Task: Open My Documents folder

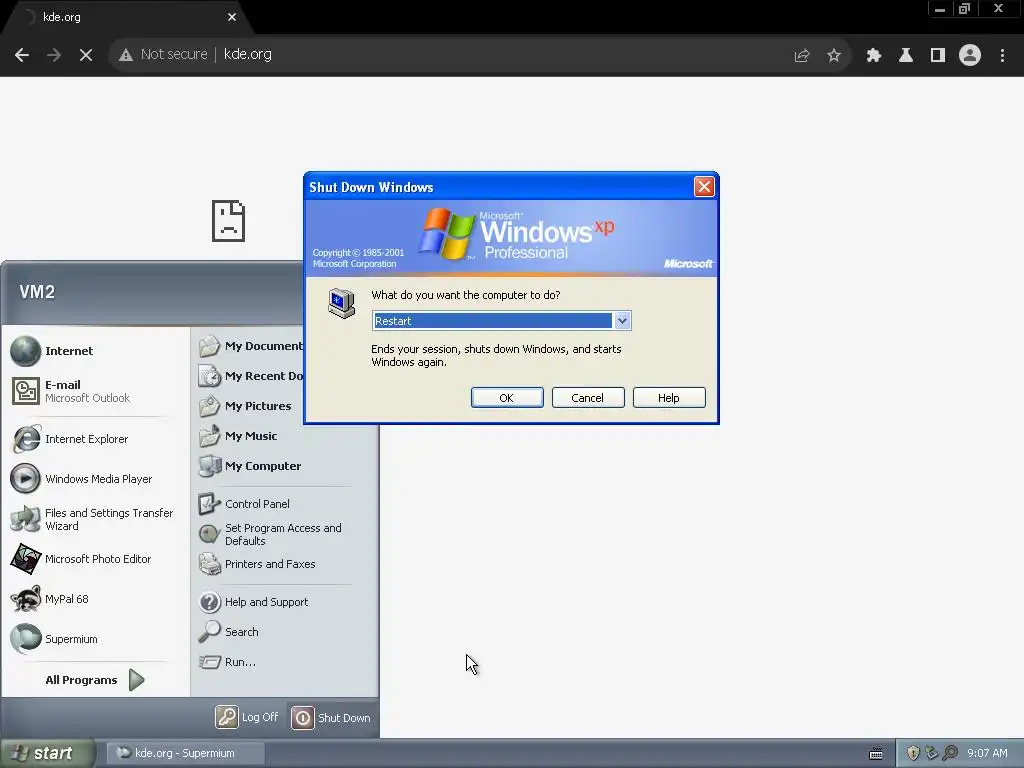Action: point(251,346)
